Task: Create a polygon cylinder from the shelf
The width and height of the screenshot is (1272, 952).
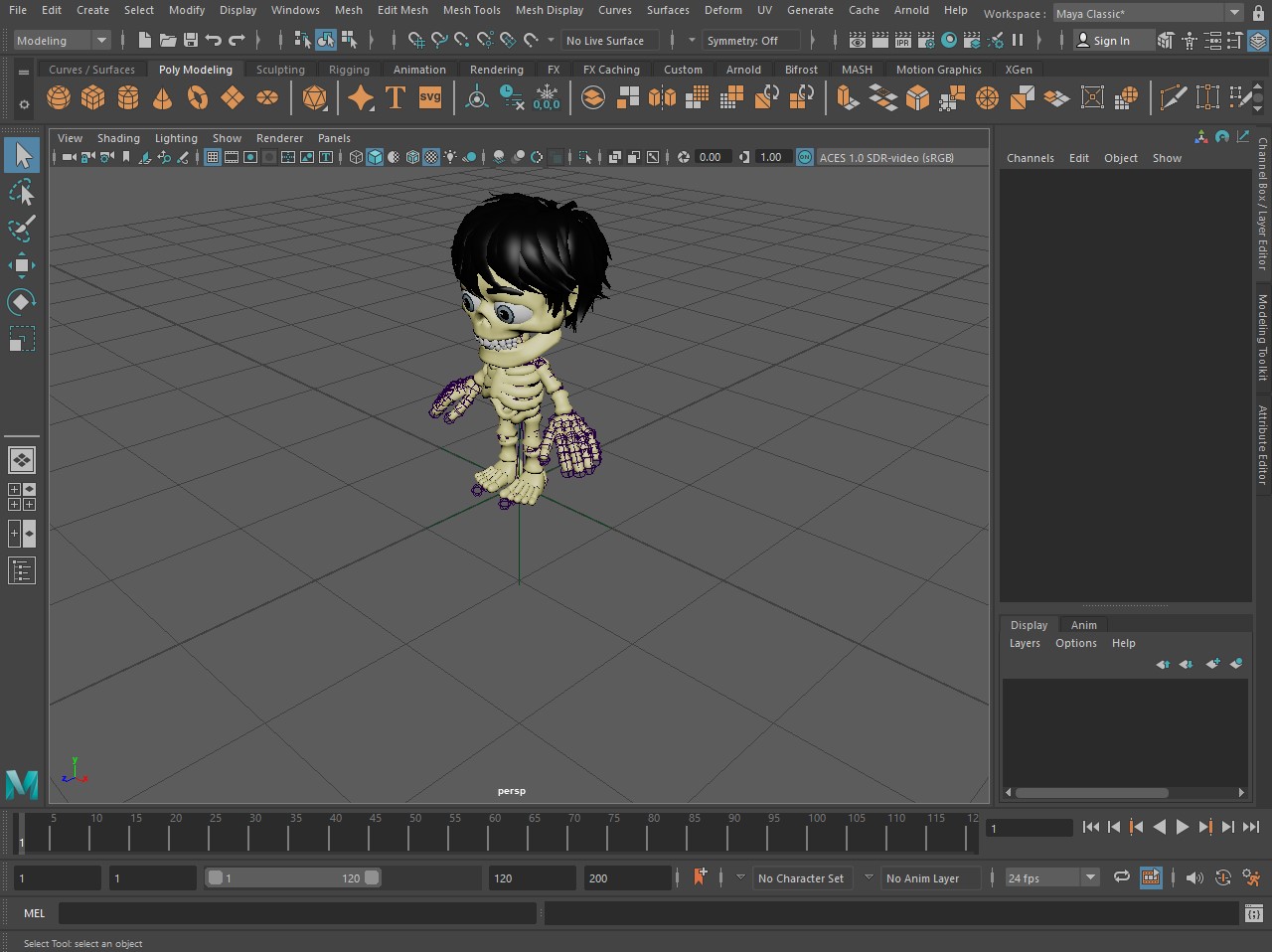Action: click(x=128, y=98)
